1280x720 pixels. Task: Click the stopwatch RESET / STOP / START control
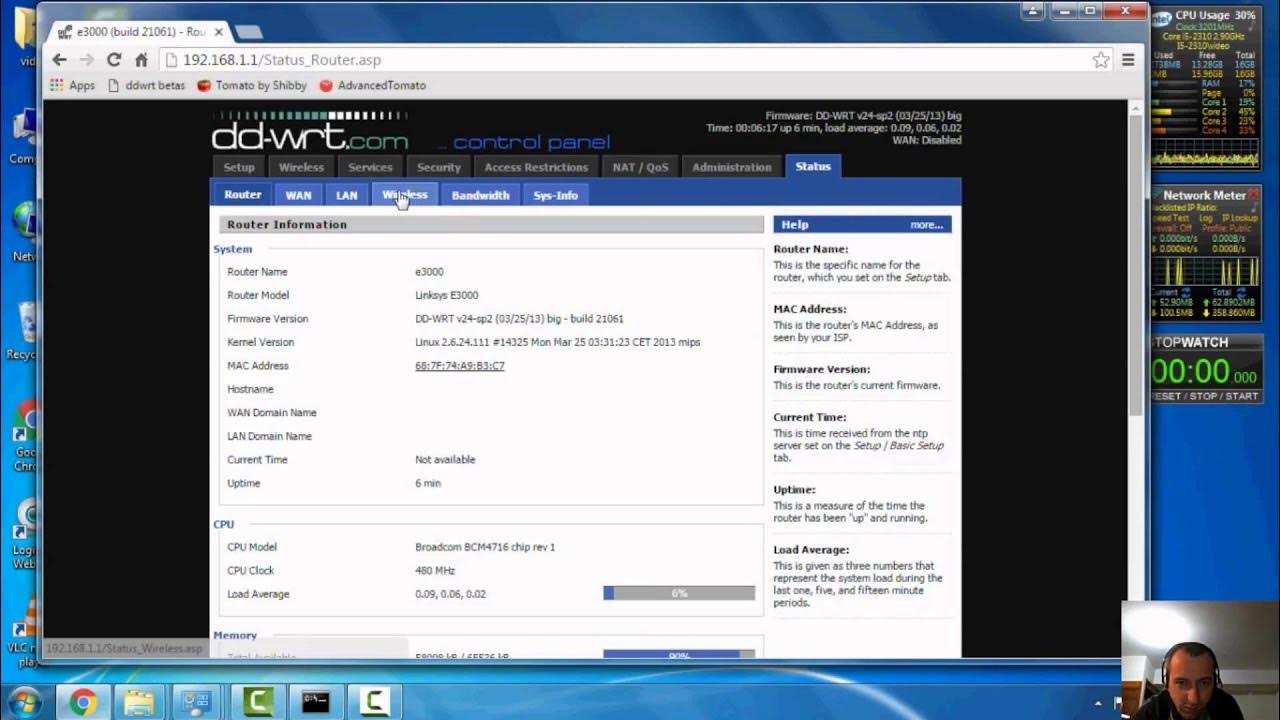coord(1205,396)
